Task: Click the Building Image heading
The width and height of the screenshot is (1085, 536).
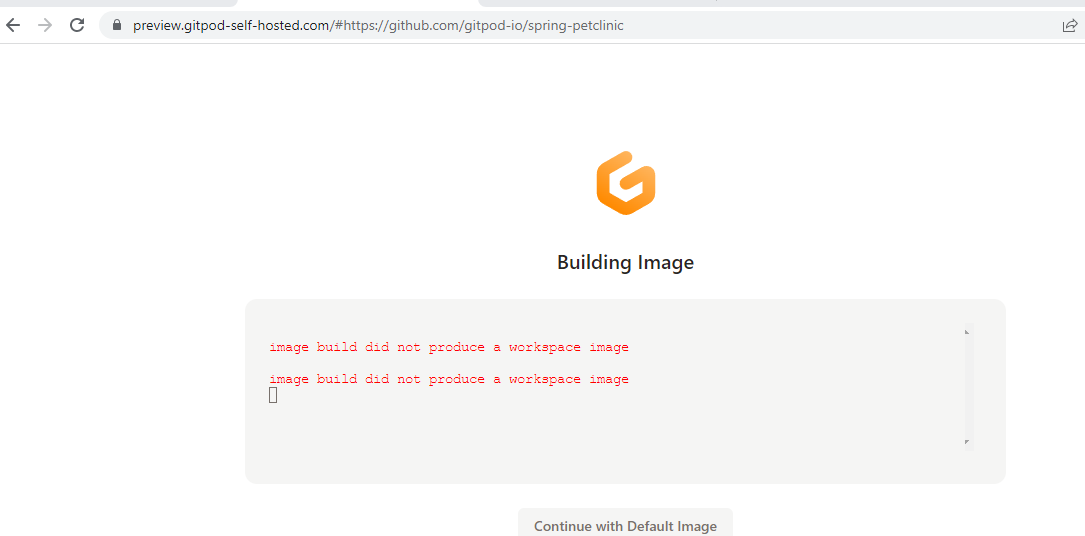Action: (626, 263)
